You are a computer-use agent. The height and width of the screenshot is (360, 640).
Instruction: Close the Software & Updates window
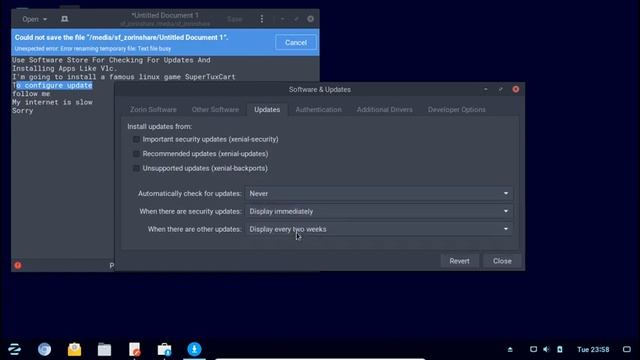coord(516,89)
